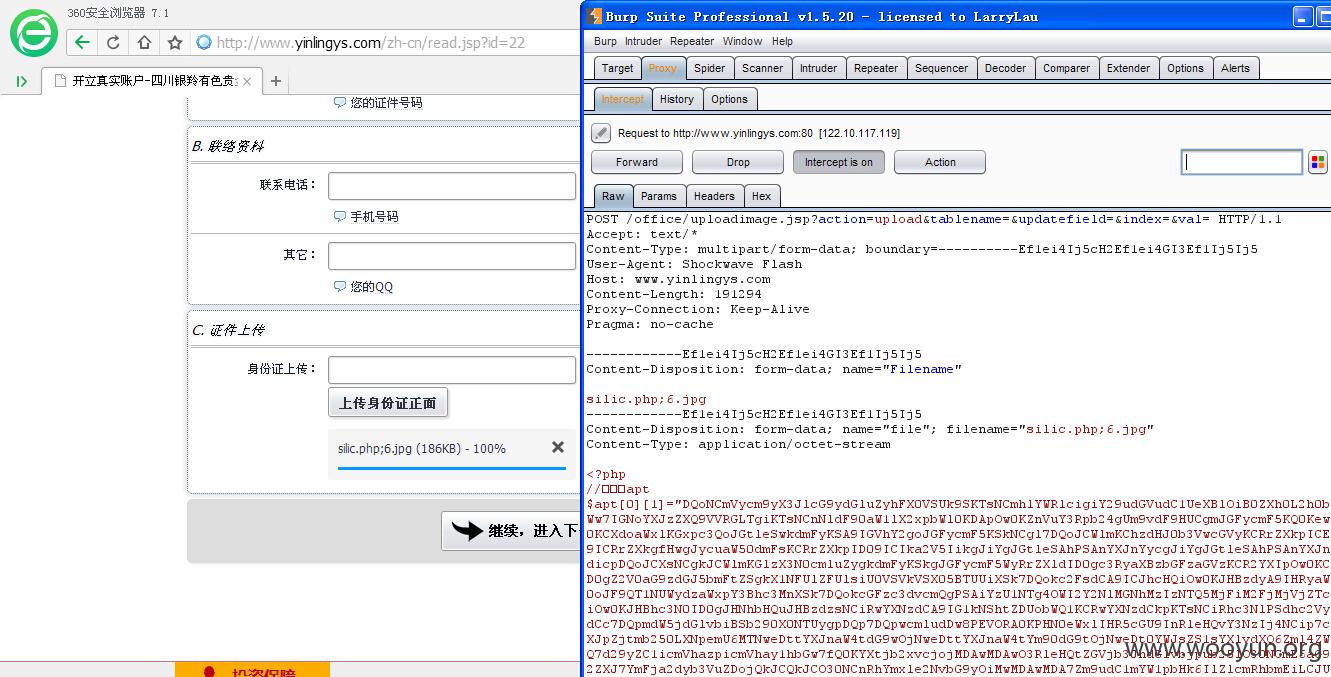Click the POST /office/uploadimage.jsp request line
Image resolution: width=1331 pixels, height=677 pixels.
coord(934,219)
